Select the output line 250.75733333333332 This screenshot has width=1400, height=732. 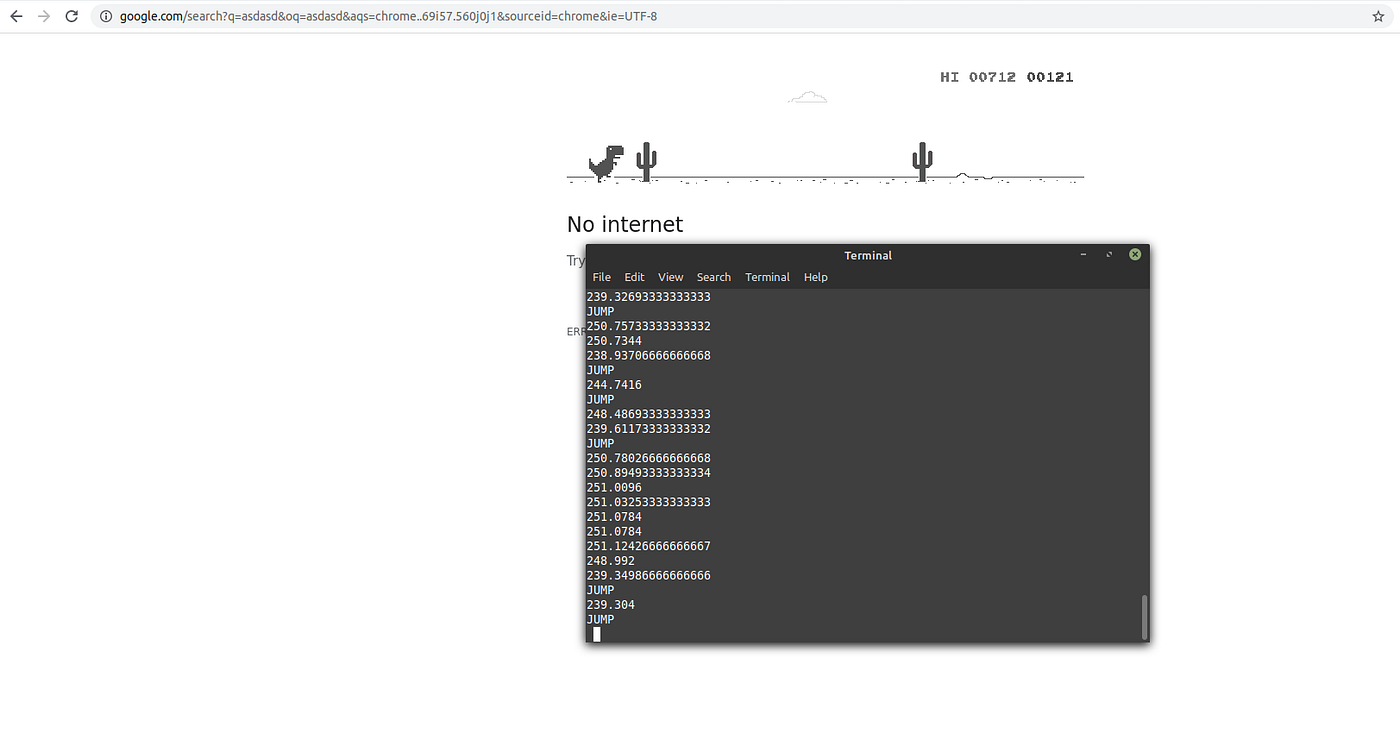pos(648,326)
